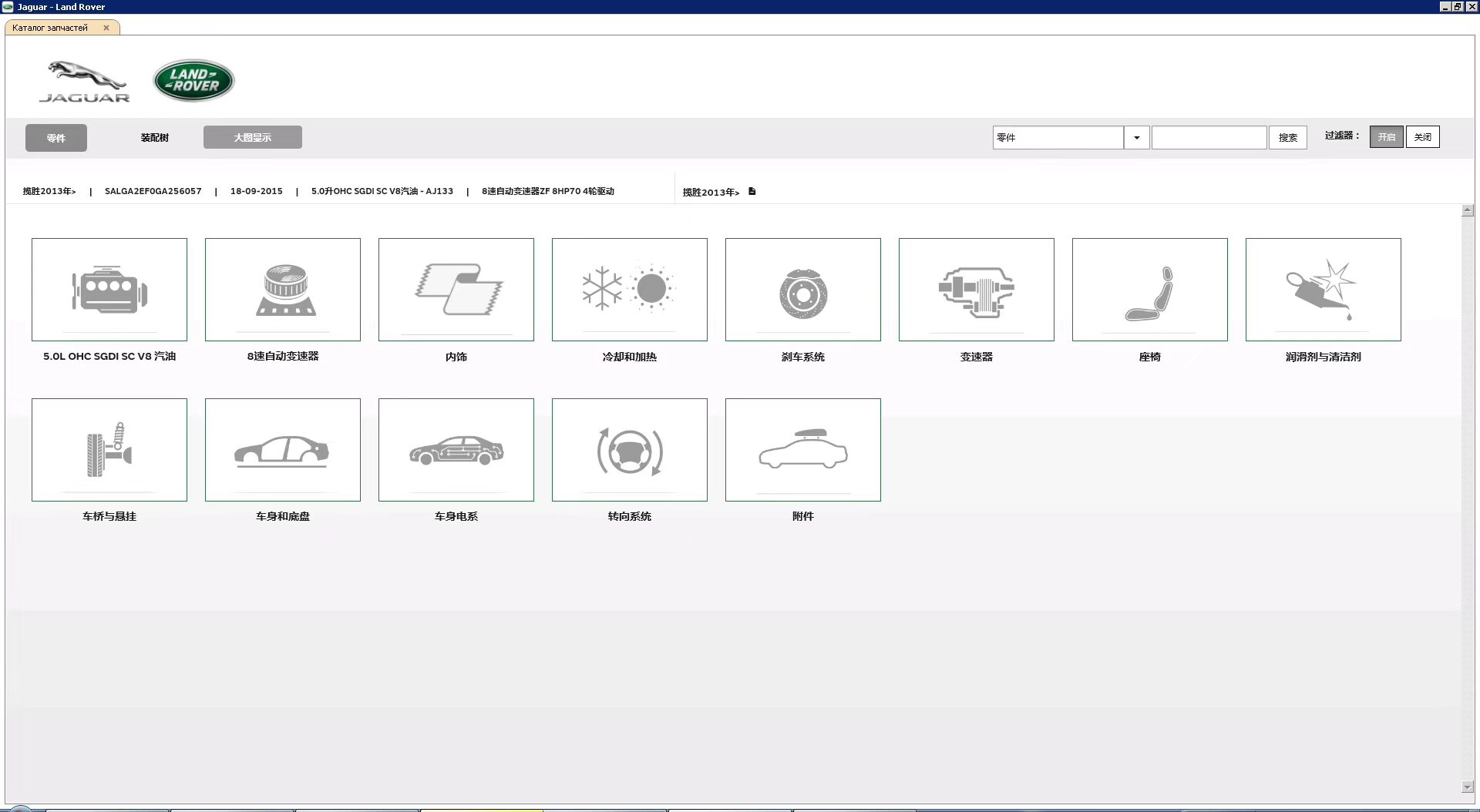
Task: Turn the filter on with 开启
Action: 1386,137
